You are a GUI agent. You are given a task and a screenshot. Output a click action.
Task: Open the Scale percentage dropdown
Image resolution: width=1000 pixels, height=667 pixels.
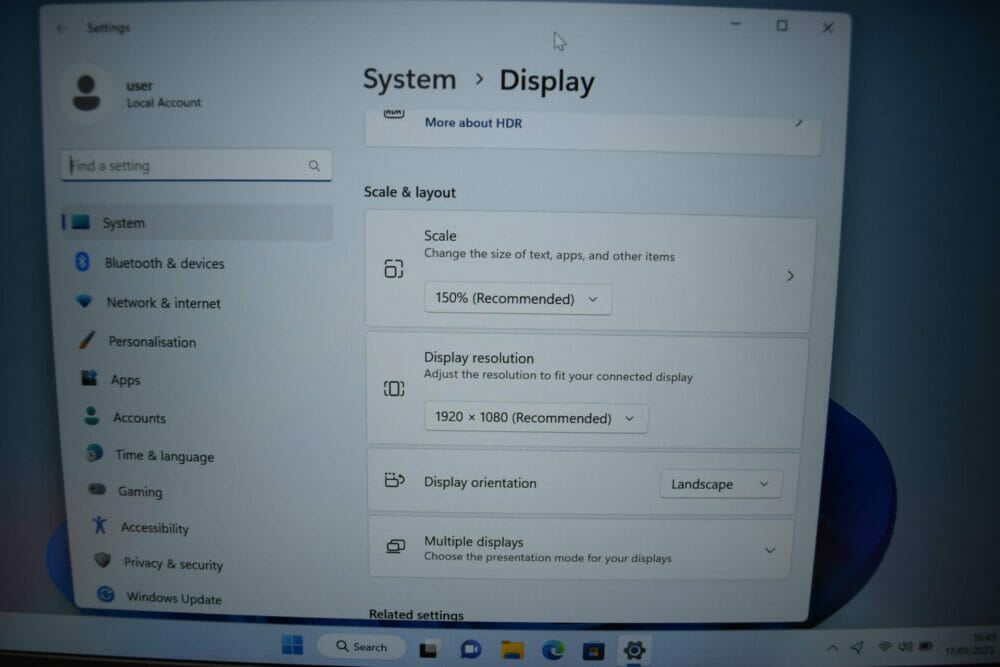(518, 299)
